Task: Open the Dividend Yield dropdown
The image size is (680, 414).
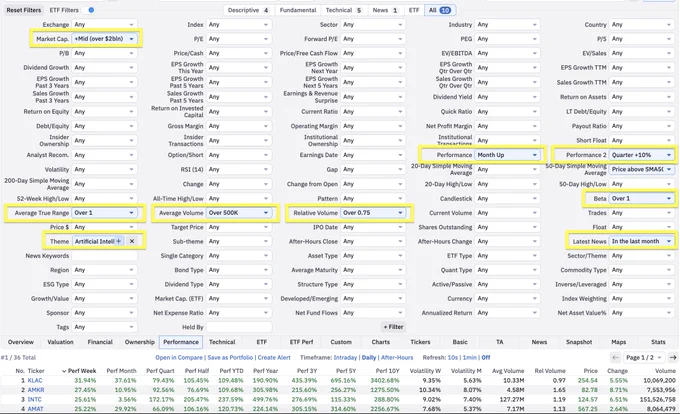Action: [507, 97]
